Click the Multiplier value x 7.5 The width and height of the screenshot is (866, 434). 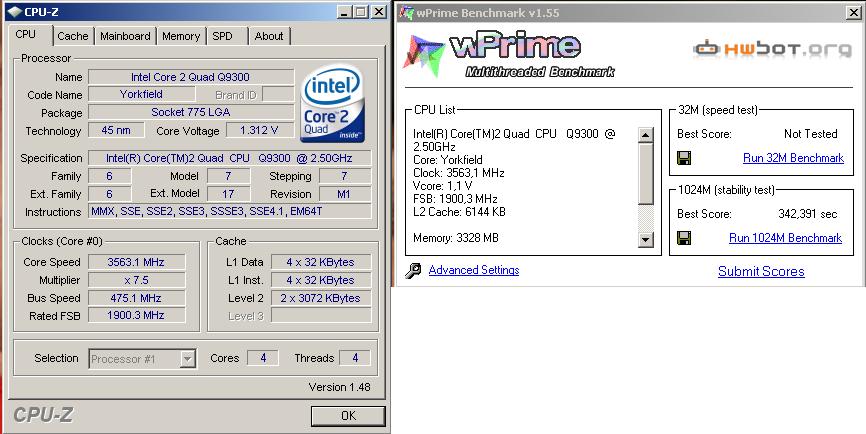click(x=136, y=280)
